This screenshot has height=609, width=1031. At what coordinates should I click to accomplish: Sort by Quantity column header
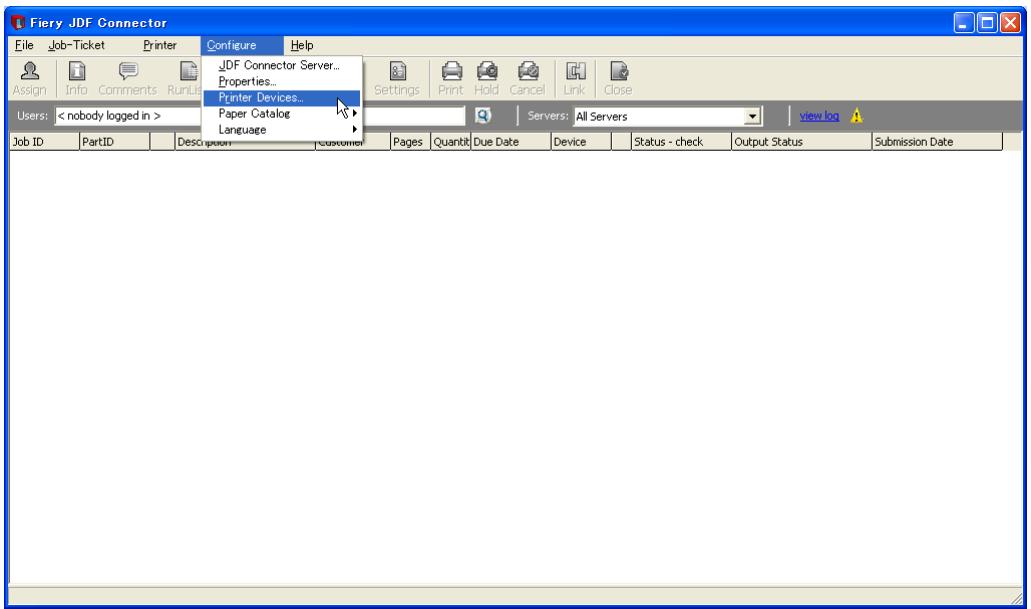pos(450,142)
